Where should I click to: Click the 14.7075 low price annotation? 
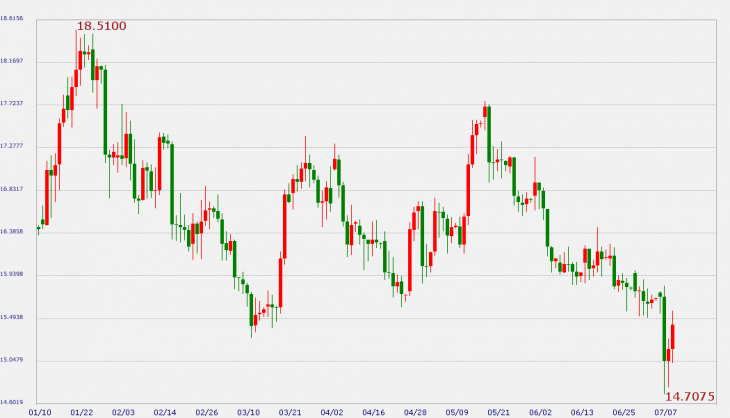(691, 397)
